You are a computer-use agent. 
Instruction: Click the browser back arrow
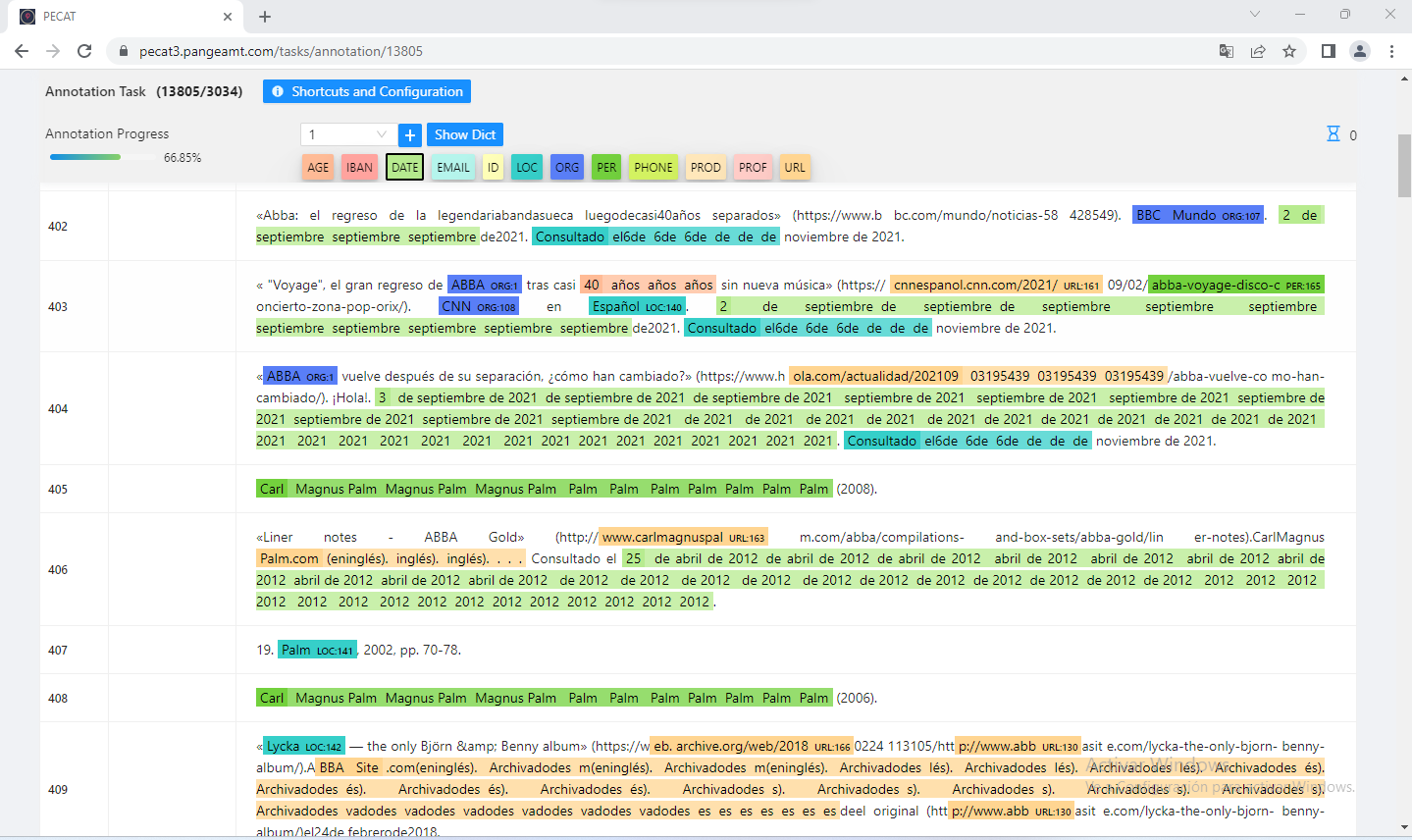pyautogui.click(x=22, y=51)
